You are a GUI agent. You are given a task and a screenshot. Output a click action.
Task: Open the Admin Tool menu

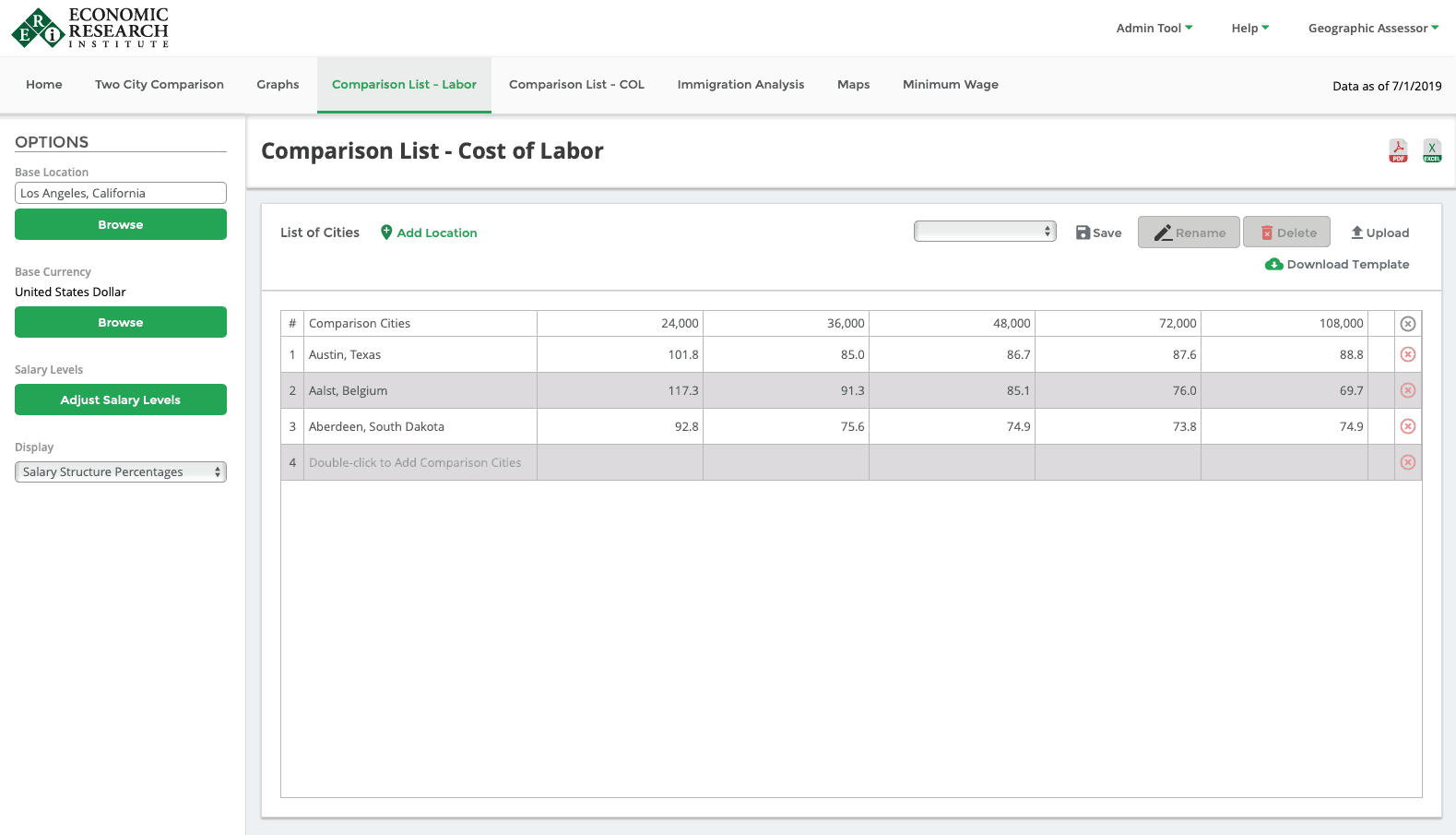tap(1154, 29)
